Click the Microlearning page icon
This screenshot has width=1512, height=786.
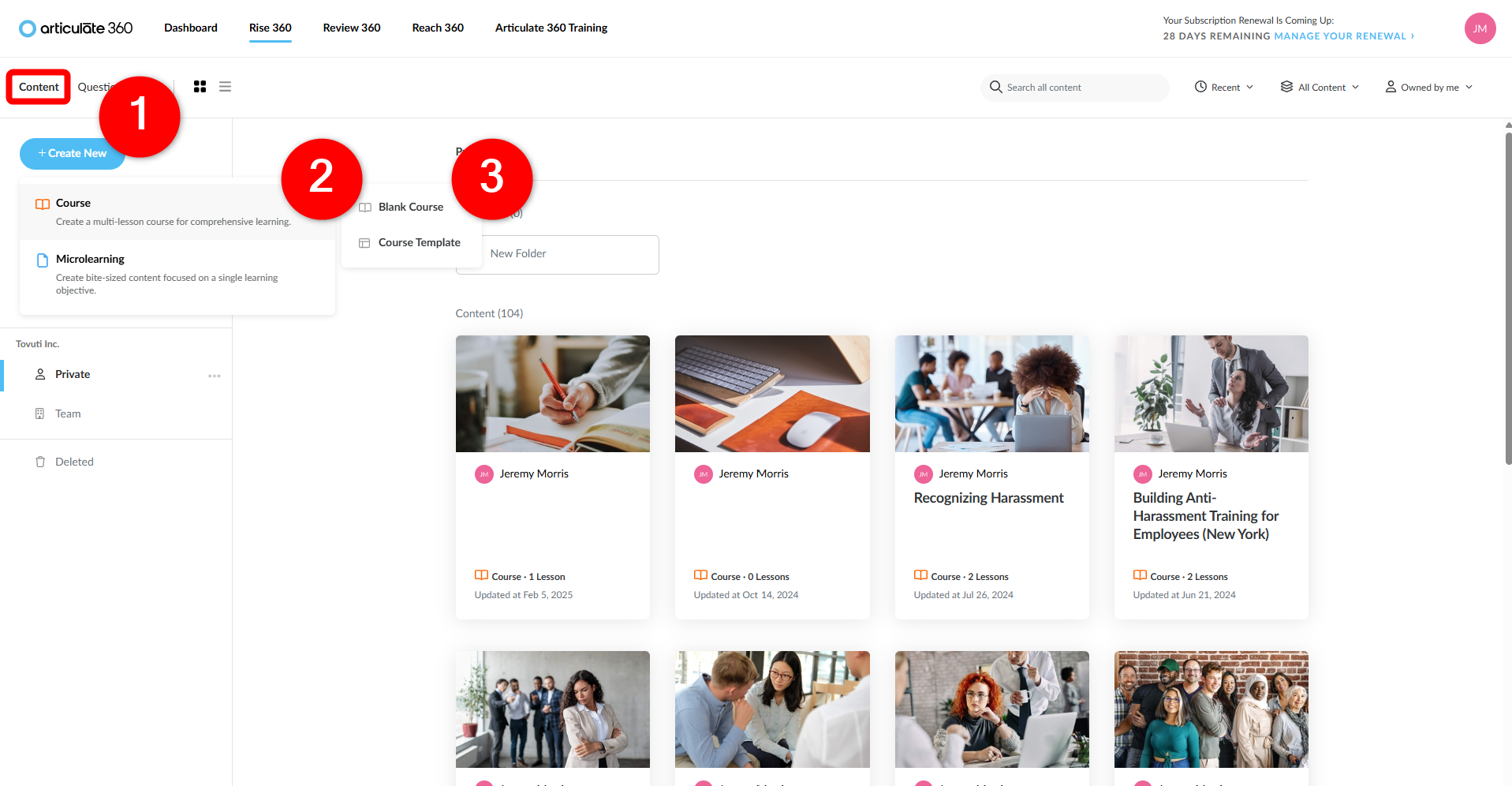click(43, 260)
